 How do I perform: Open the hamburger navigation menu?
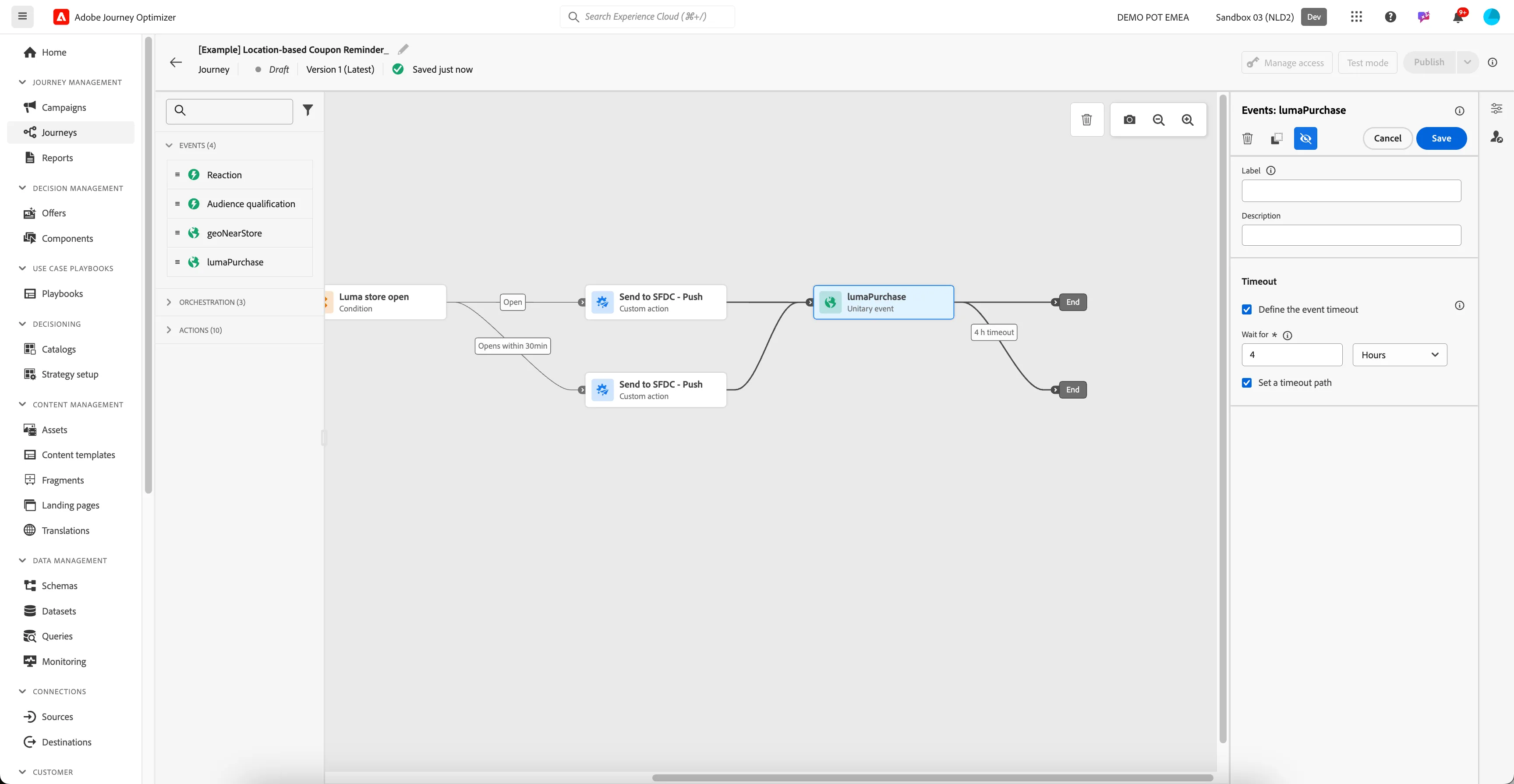coord(22,17)
